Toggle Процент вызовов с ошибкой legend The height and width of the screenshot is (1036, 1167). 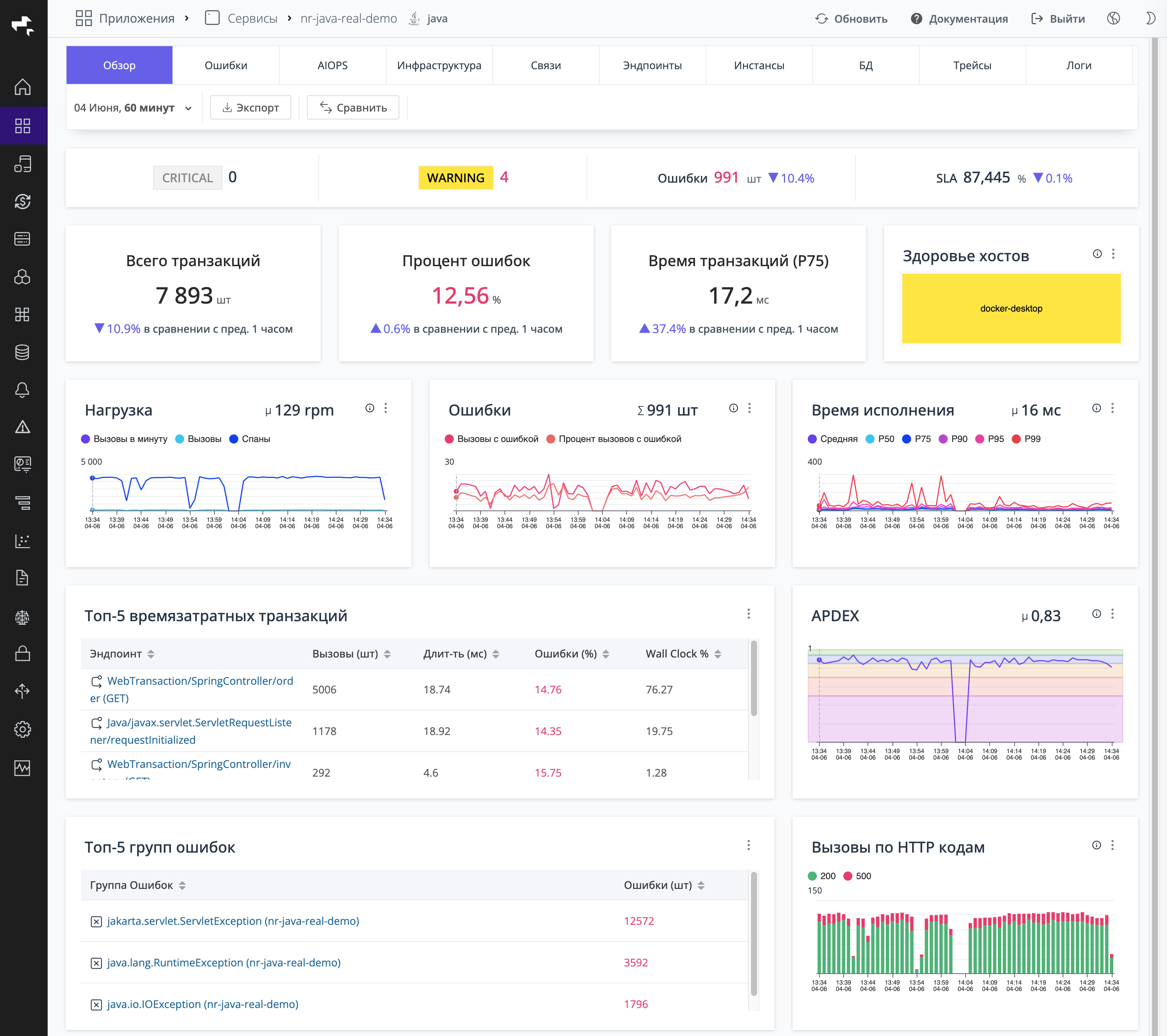point(614,439)
